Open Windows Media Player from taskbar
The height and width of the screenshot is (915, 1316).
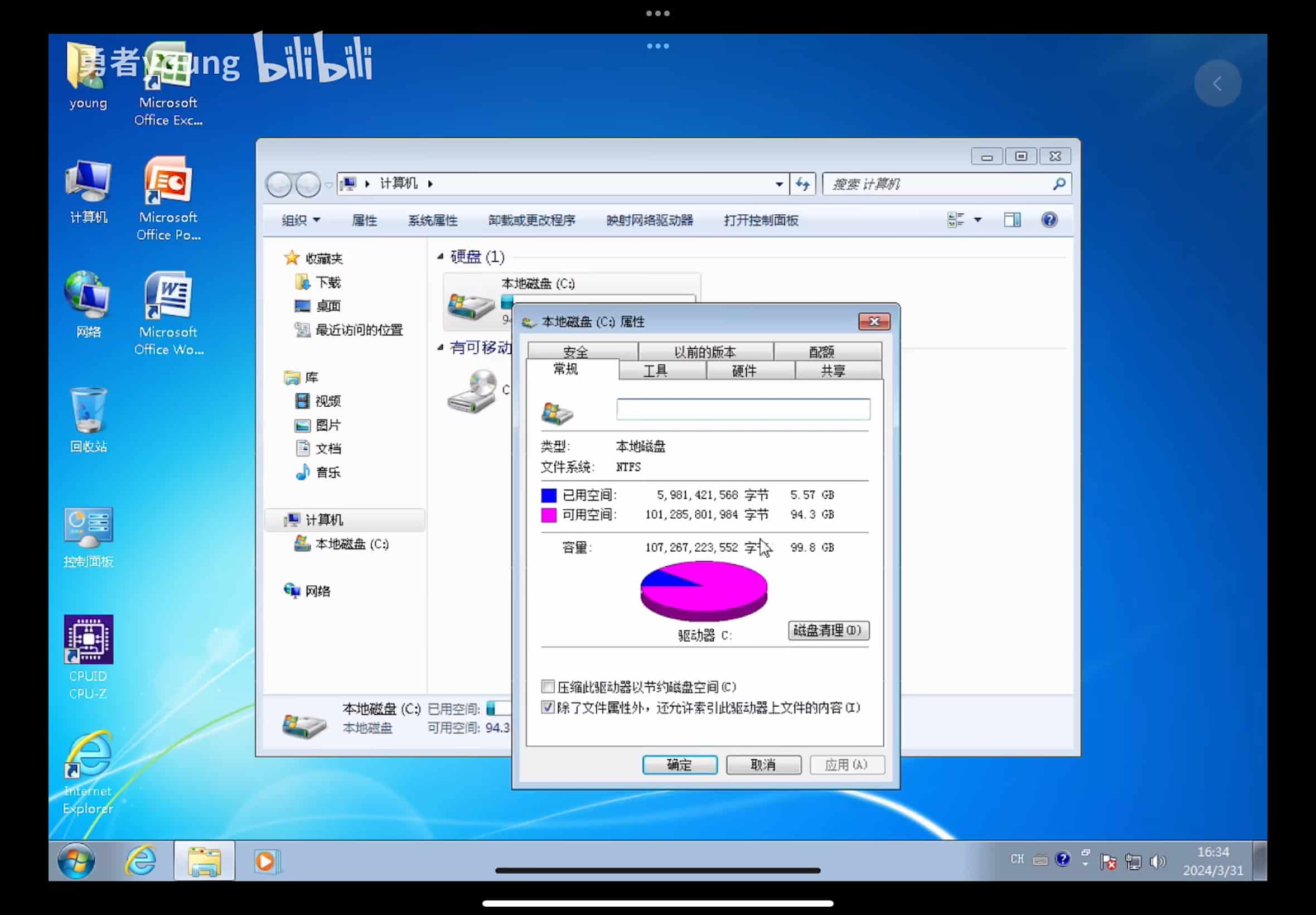(267, 860)
